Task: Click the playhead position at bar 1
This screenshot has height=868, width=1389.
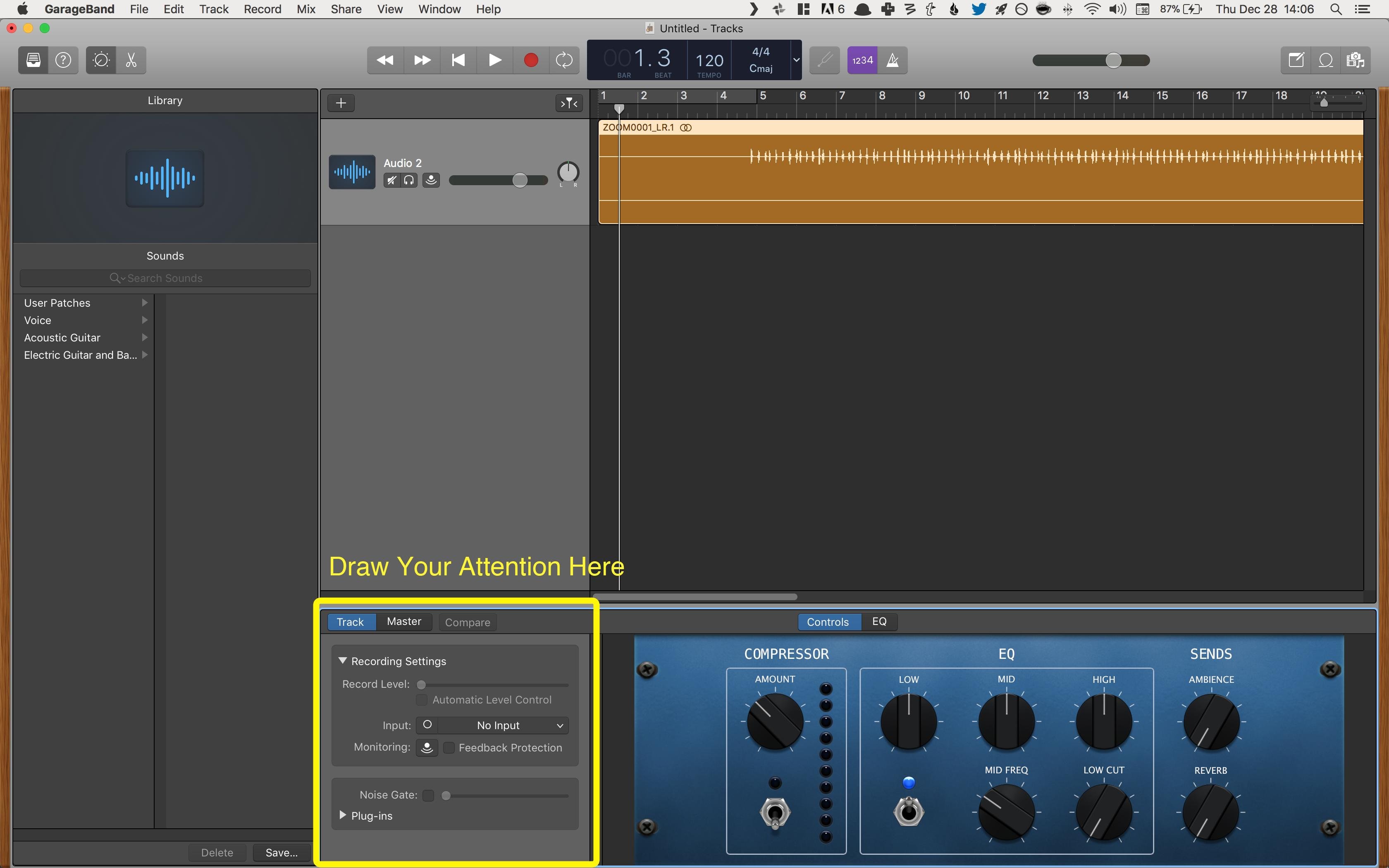Action: 619,108
